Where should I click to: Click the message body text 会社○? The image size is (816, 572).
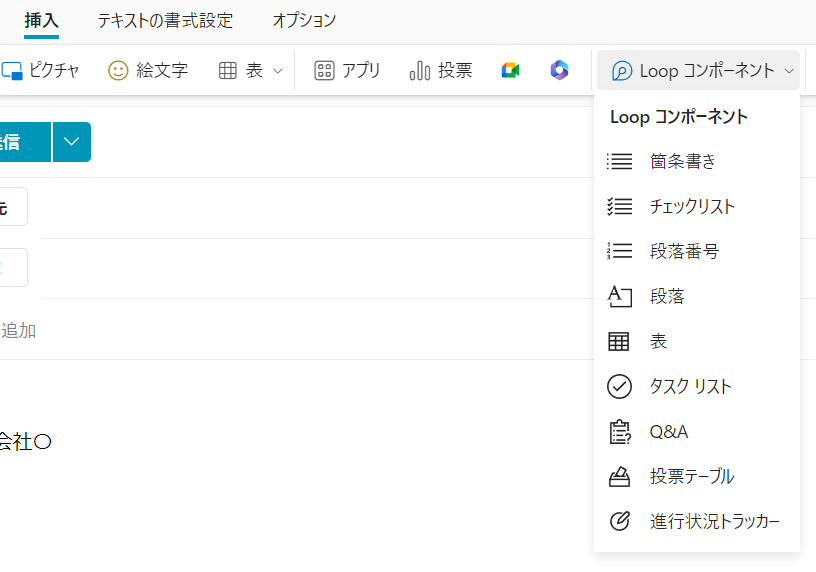click(x=24, y=442)
